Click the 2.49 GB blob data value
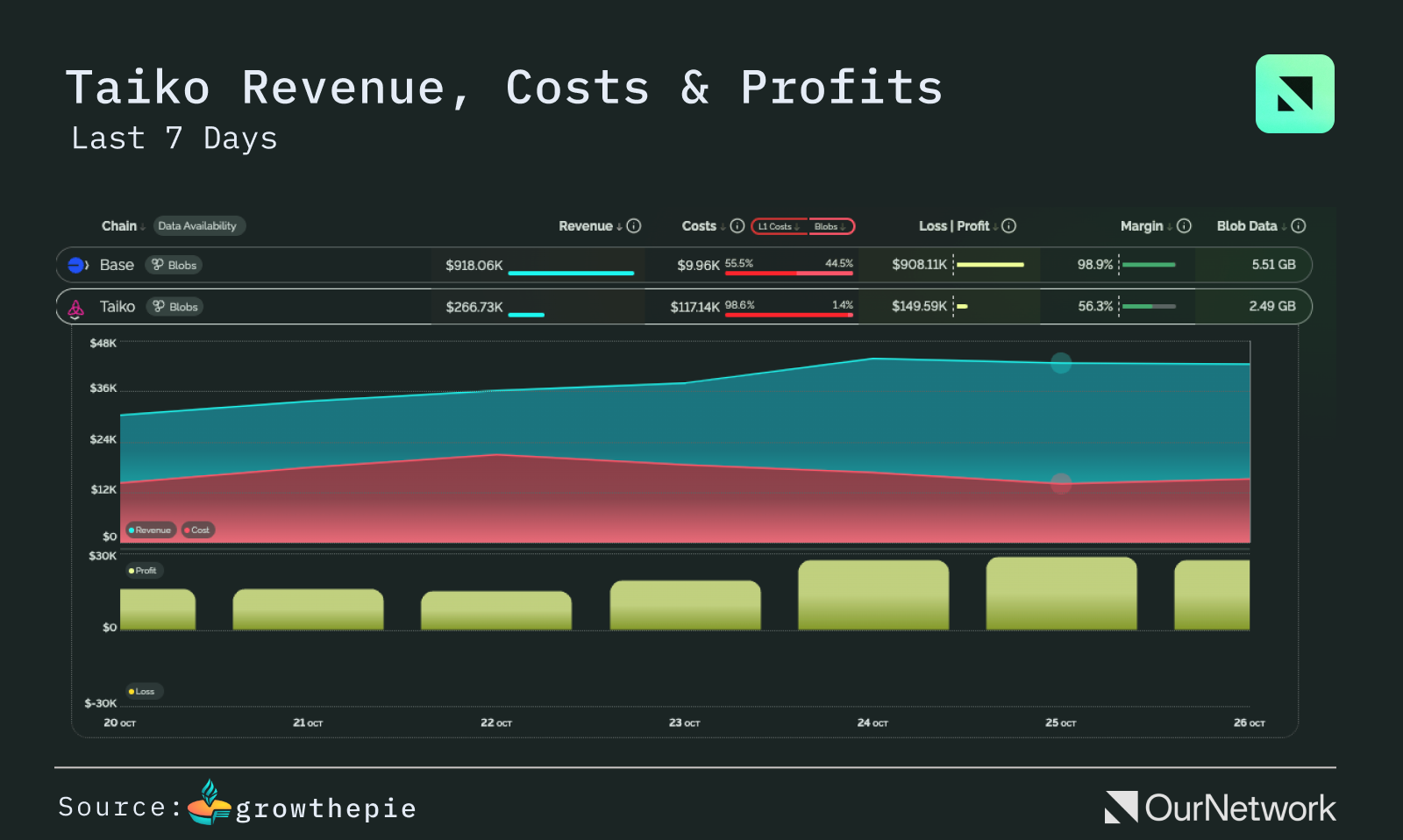The image size is (1403, 840). click(1272, 306)
